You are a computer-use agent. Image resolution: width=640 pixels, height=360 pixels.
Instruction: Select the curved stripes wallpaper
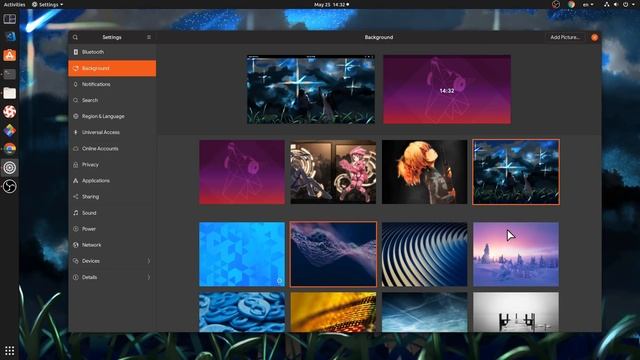[424, 254]
